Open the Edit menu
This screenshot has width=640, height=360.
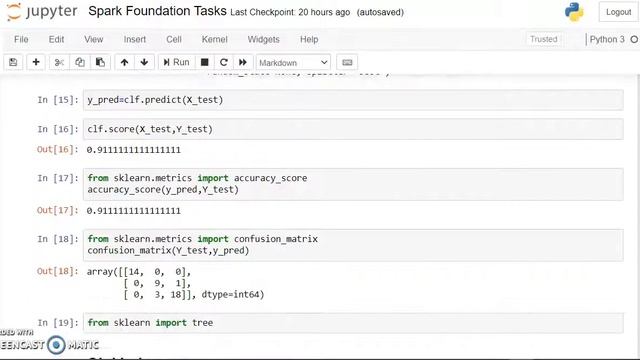point(56,40)
